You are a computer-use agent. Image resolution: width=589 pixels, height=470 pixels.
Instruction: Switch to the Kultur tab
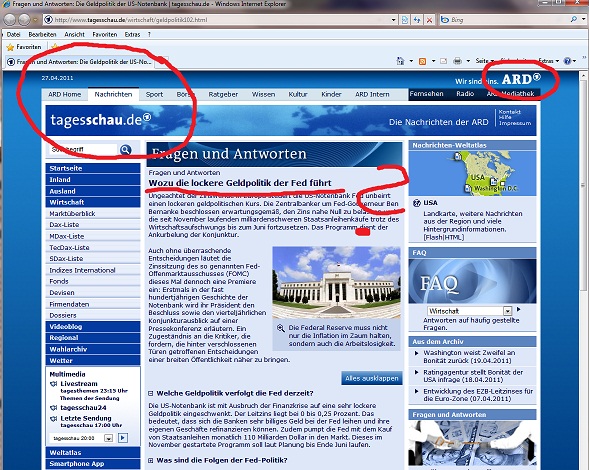[298, 94]
